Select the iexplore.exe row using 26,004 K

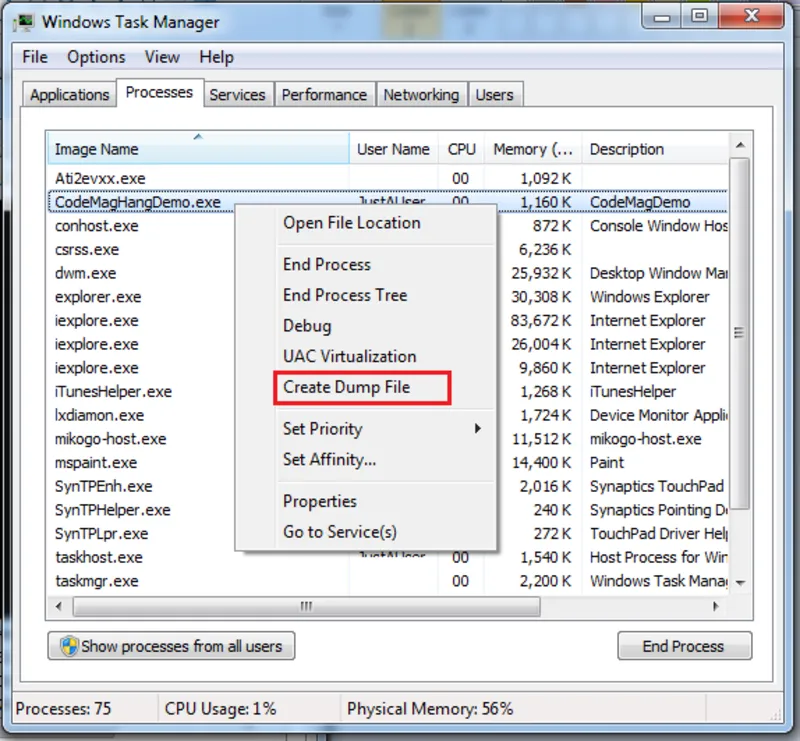click(96, 344)
